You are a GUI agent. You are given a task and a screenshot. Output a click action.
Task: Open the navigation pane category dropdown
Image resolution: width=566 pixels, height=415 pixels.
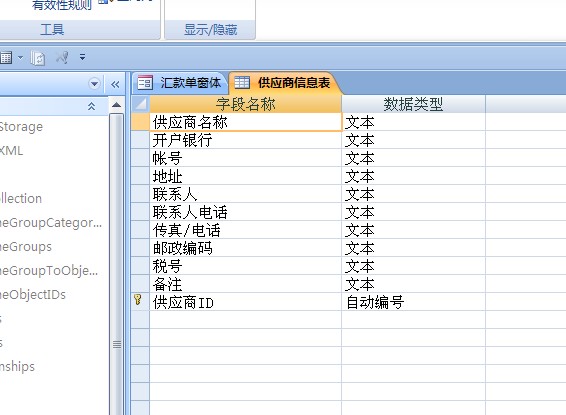(x=94, y=84)
